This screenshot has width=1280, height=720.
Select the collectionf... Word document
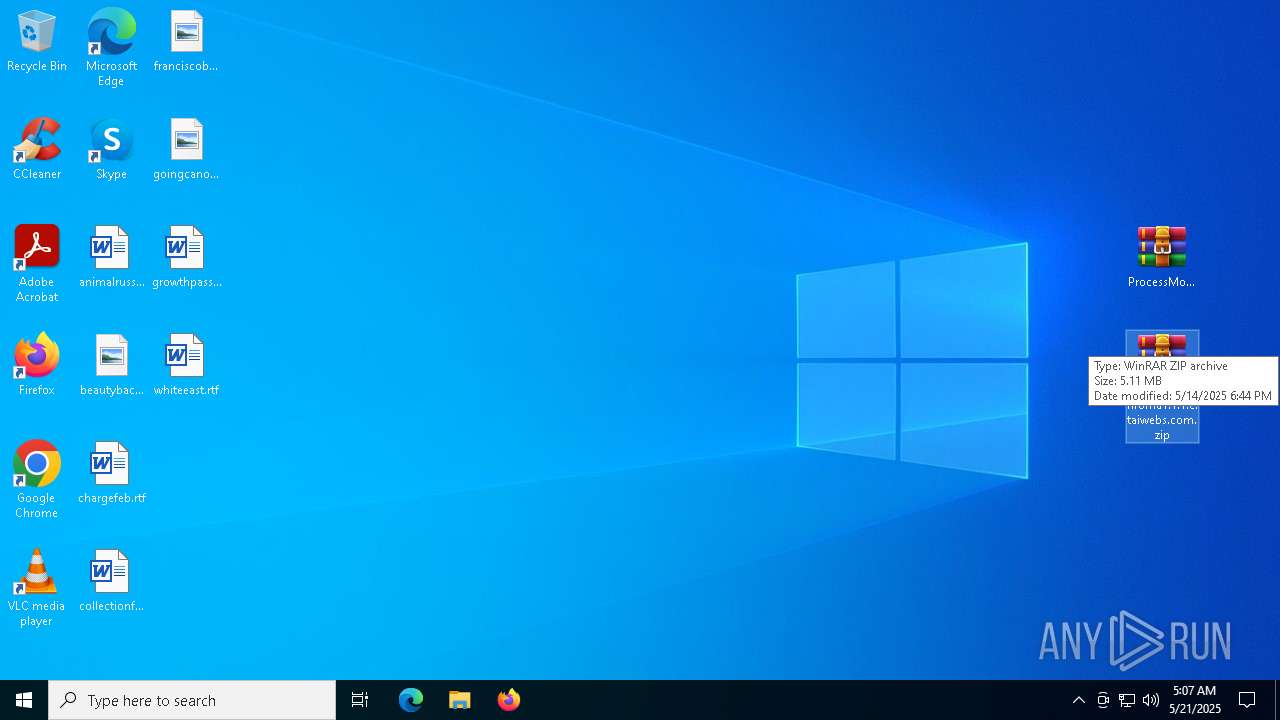[111, 582]
